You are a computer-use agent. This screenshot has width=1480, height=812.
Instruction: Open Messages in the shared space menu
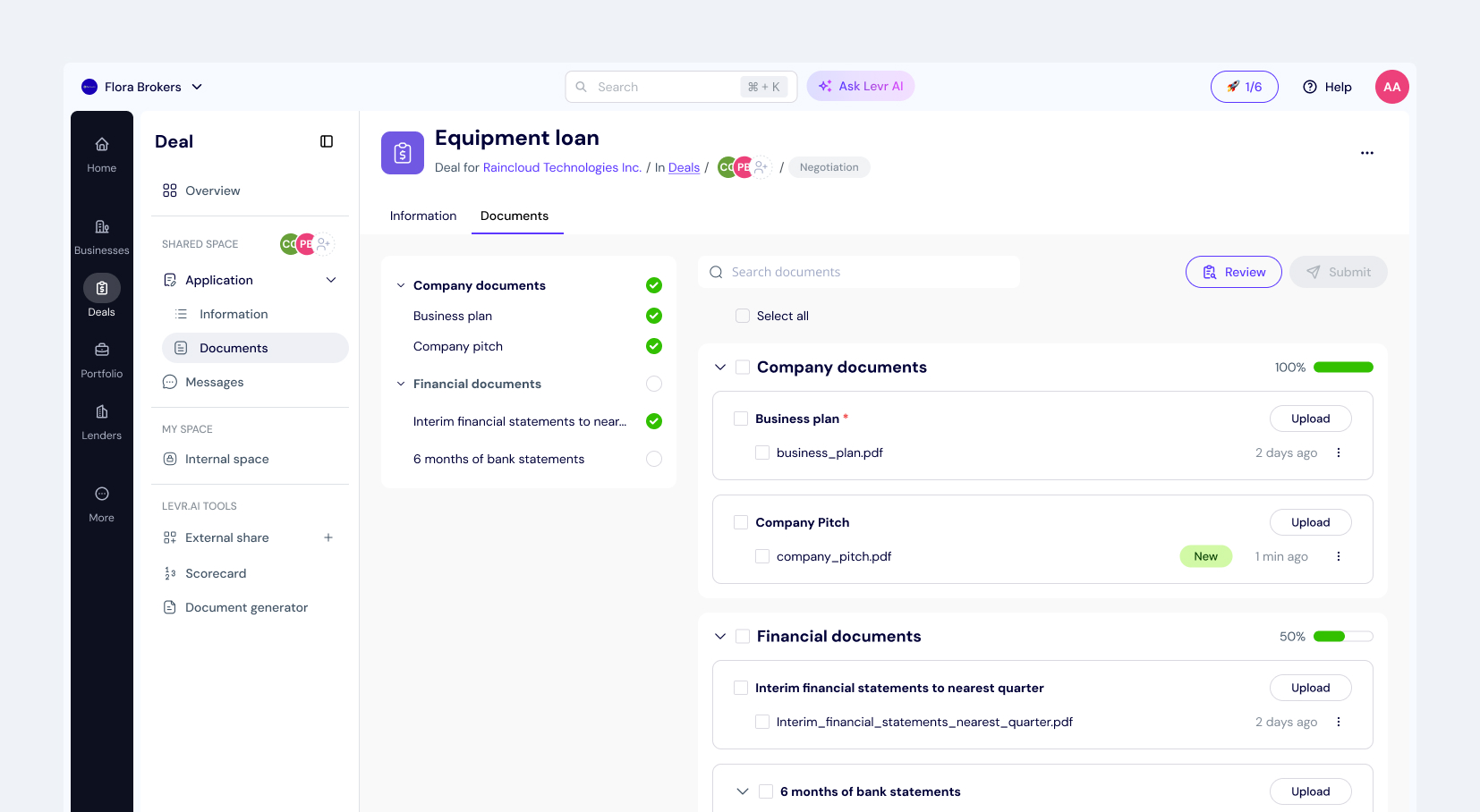click(x=214, y=382)
